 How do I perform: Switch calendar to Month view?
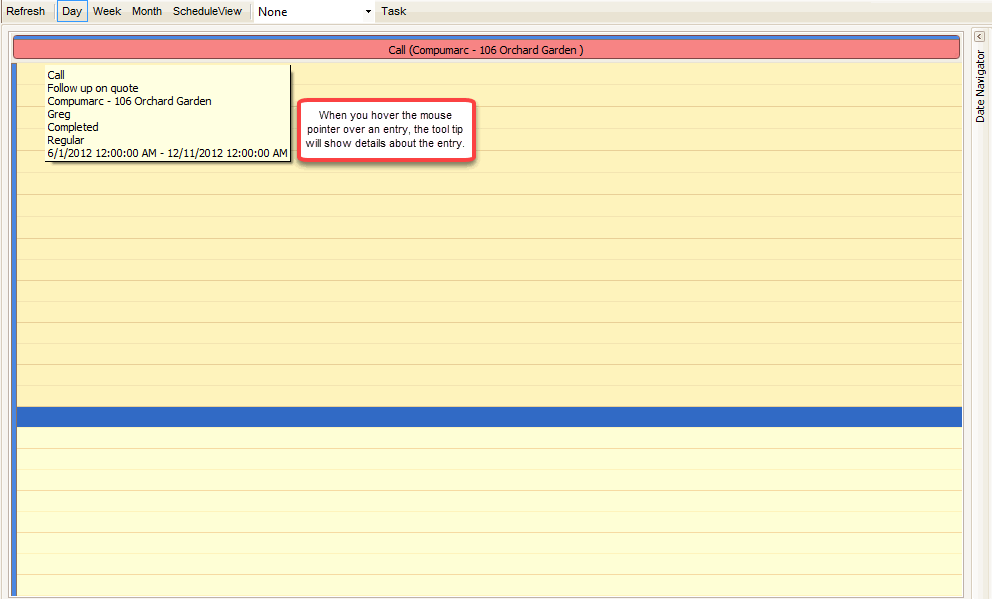[x=147, y=12]
